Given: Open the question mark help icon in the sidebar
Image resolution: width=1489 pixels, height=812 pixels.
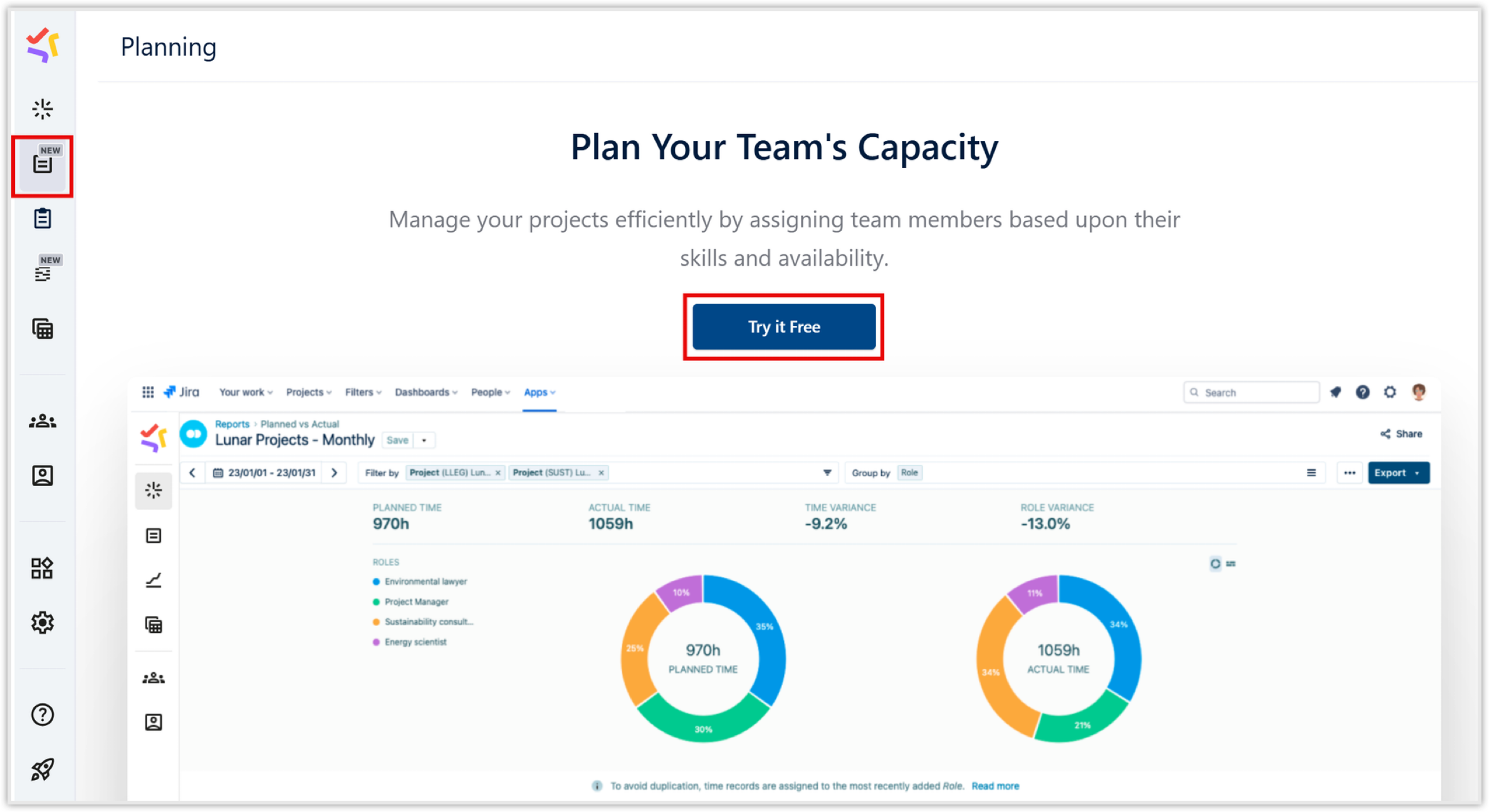Looking at the screenshot, I should [43, 714].
